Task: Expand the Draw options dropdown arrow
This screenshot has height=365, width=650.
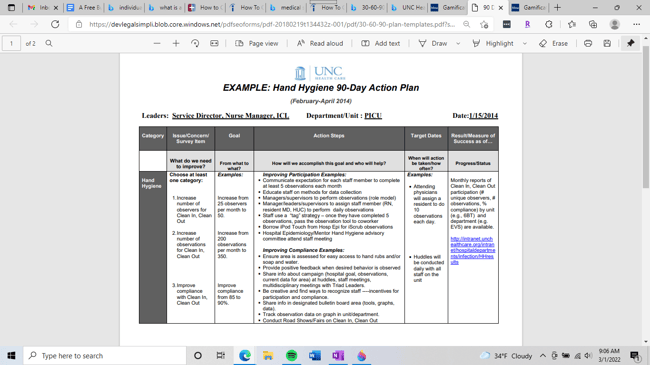Action: click(458, 43)
